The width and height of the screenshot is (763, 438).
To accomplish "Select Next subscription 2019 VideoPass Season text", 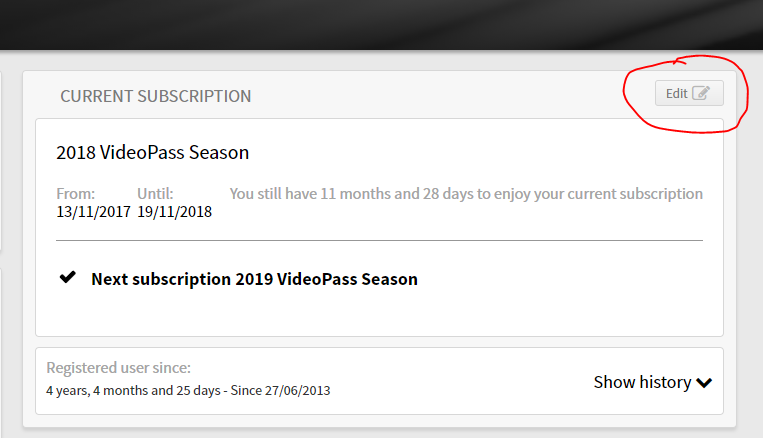I will (254, 279).
